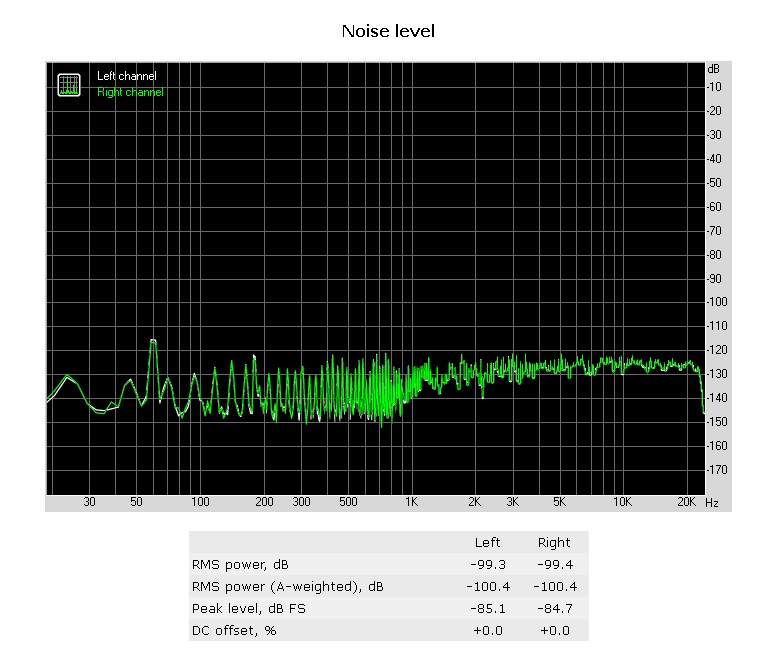Click the Right column header in the results table
Viewport: 770px width, 671px height.
pyautogui.click(x=553, y=543)
